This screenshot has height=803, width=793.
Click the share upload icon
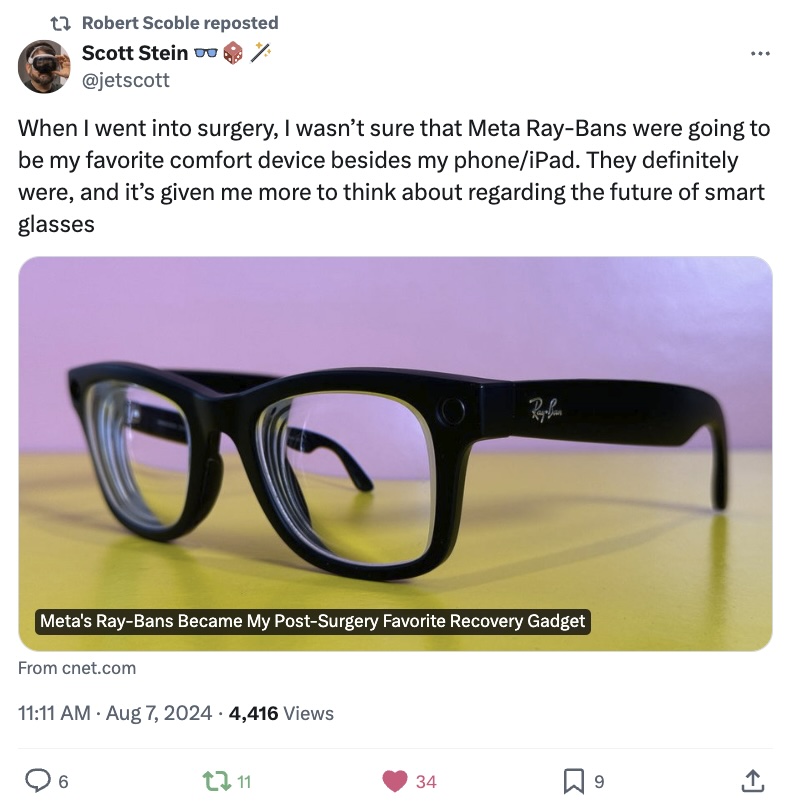(x=753, y=781)
